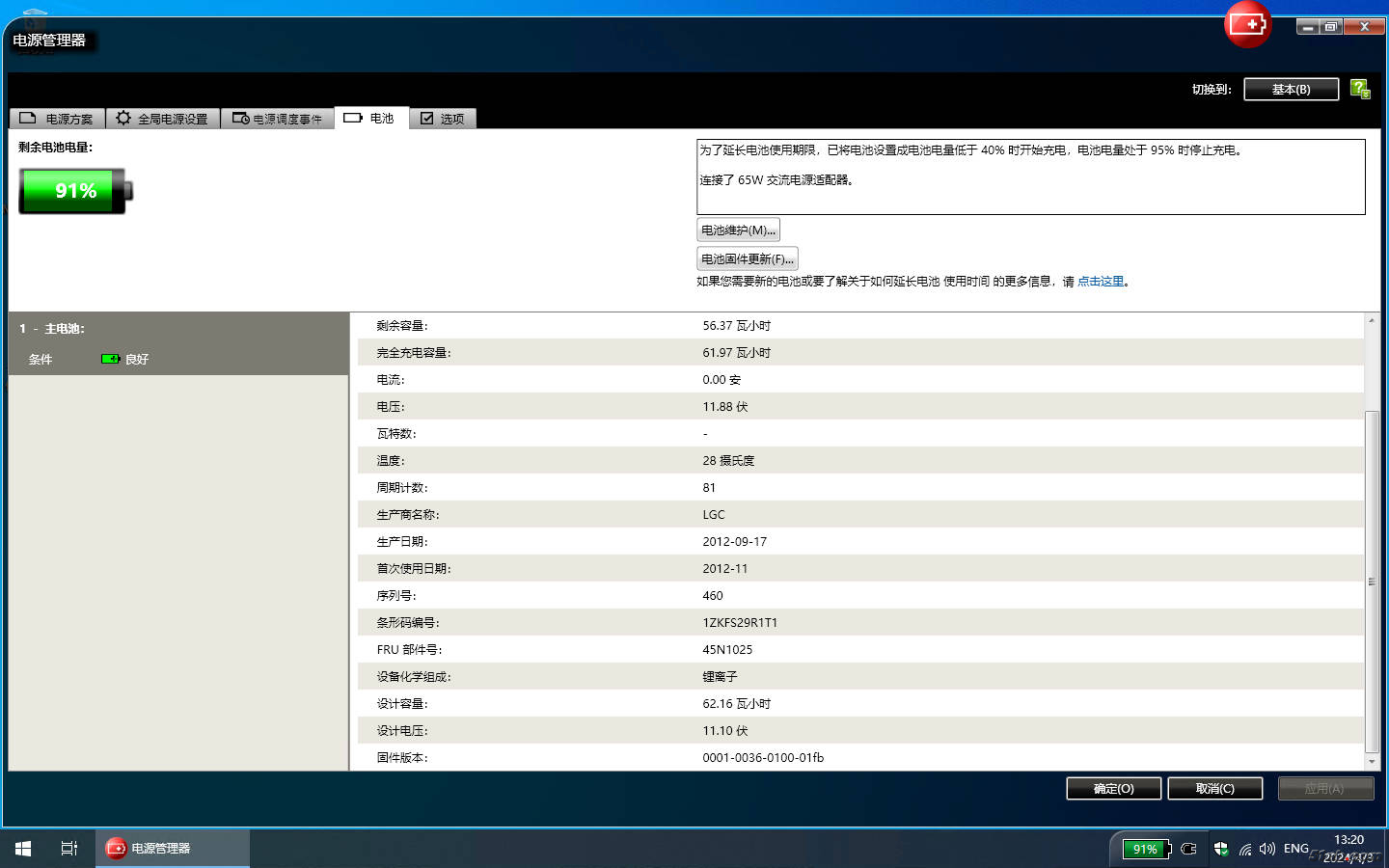Click the volume icon in system tray

coord(1266,849)
